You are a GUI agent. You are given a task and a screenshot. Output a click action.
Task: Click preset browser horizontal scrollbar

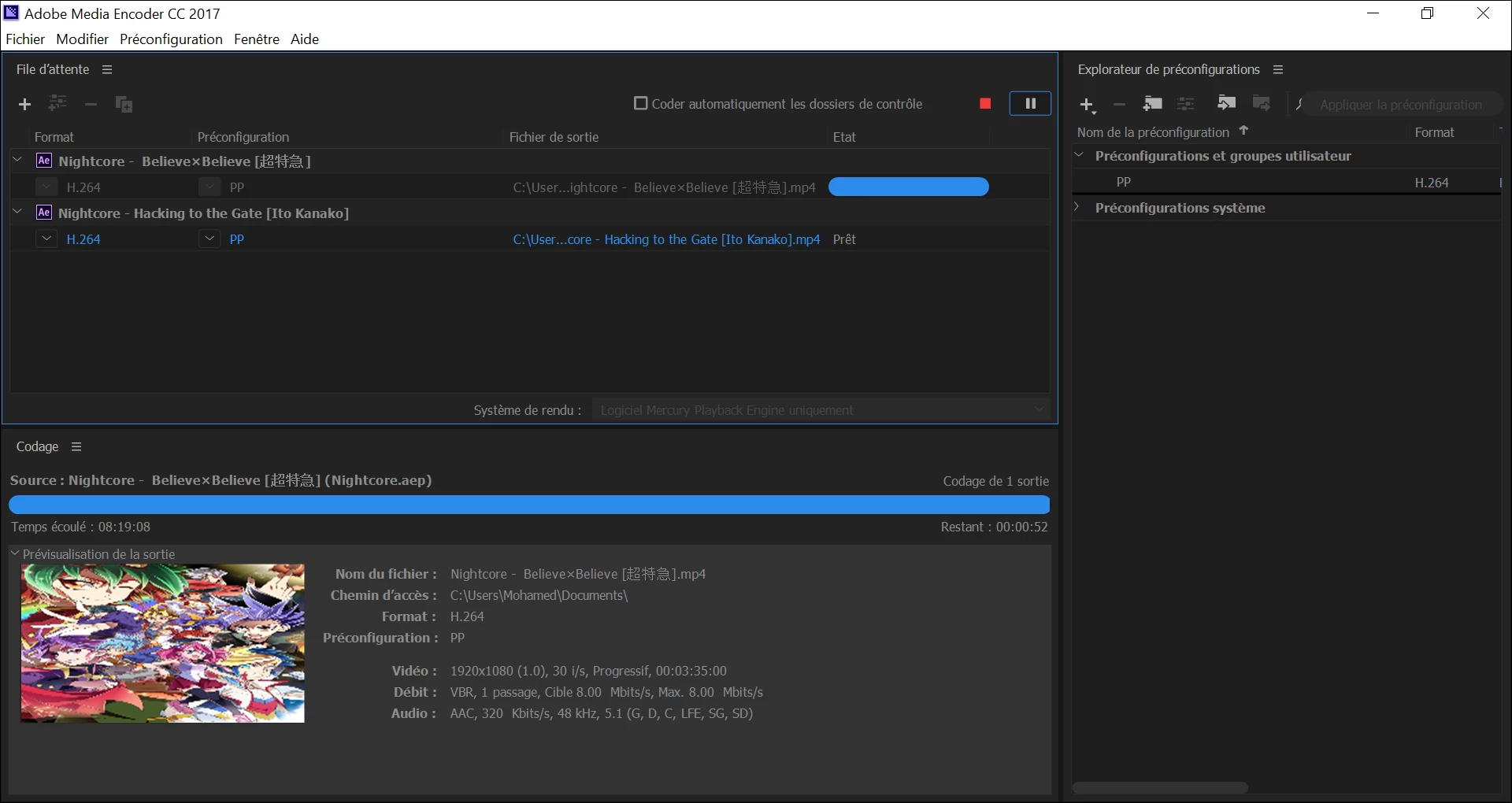point(1160,788)
